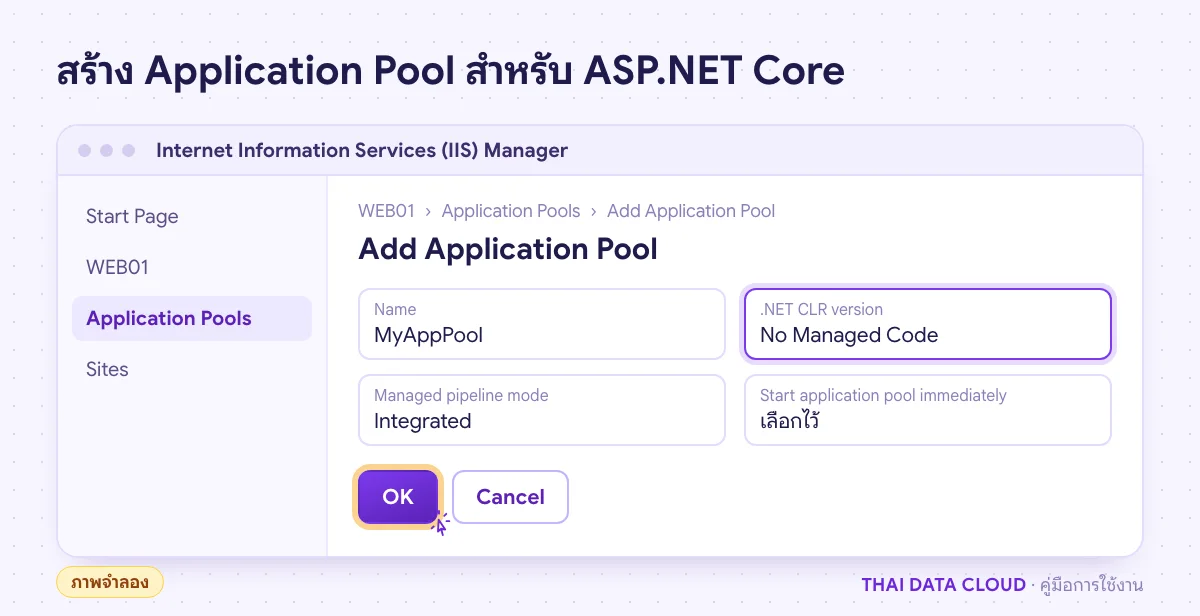Click the ภาพจำลอง badge
The width and height of the screenshot is (1200, 616).
(x=110, y=582)
